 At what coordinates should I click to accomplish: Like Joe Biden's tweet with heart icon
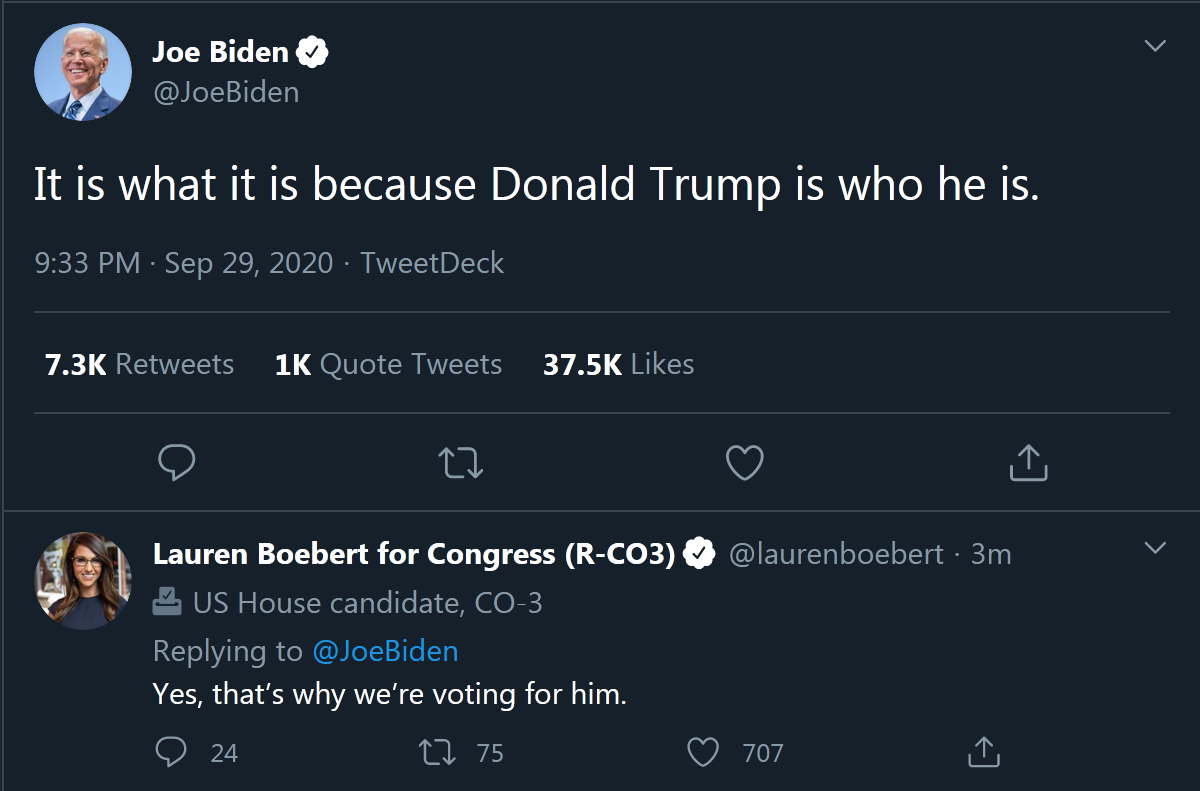coord(744,462)
